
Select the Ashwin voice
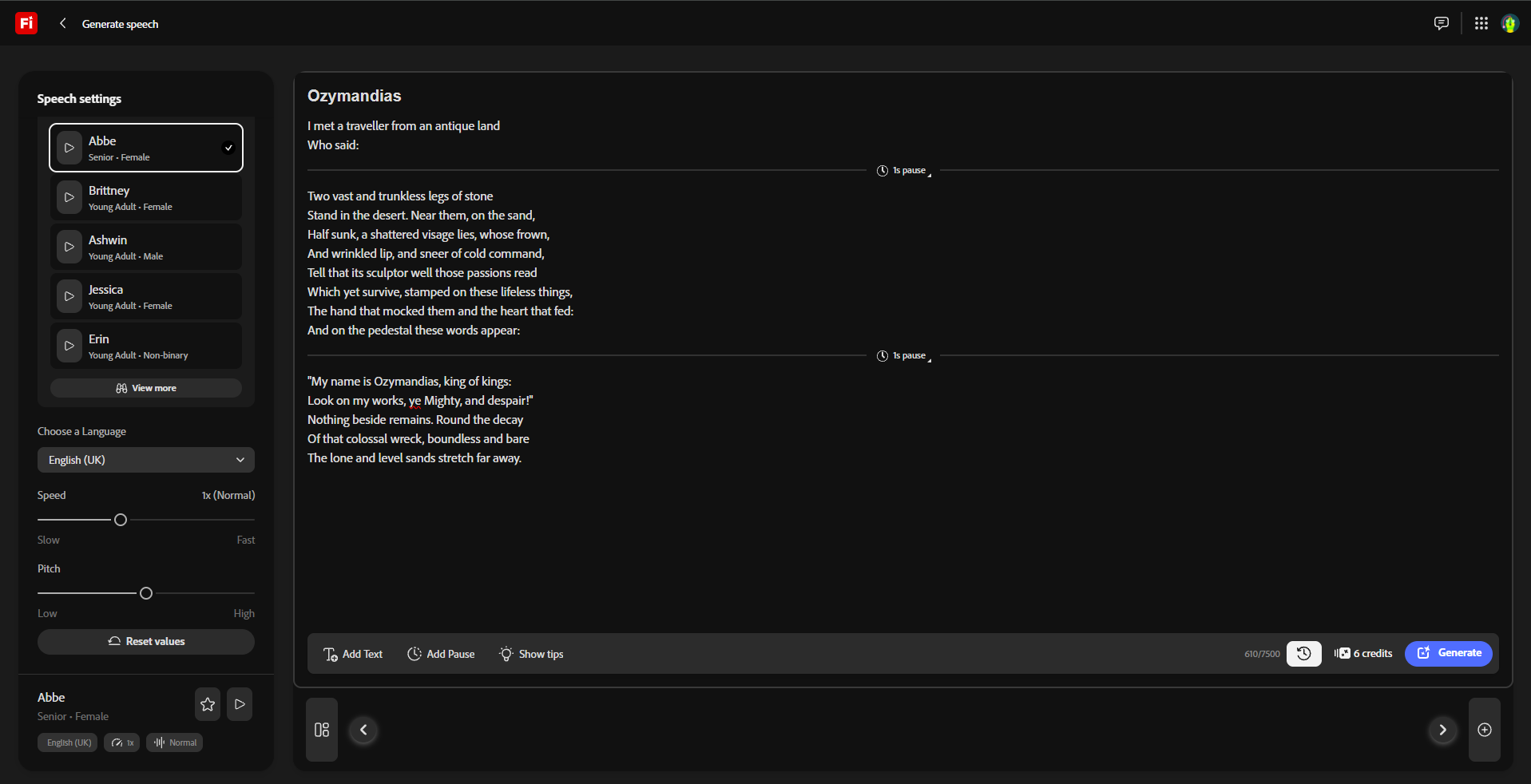coord(146,247)
